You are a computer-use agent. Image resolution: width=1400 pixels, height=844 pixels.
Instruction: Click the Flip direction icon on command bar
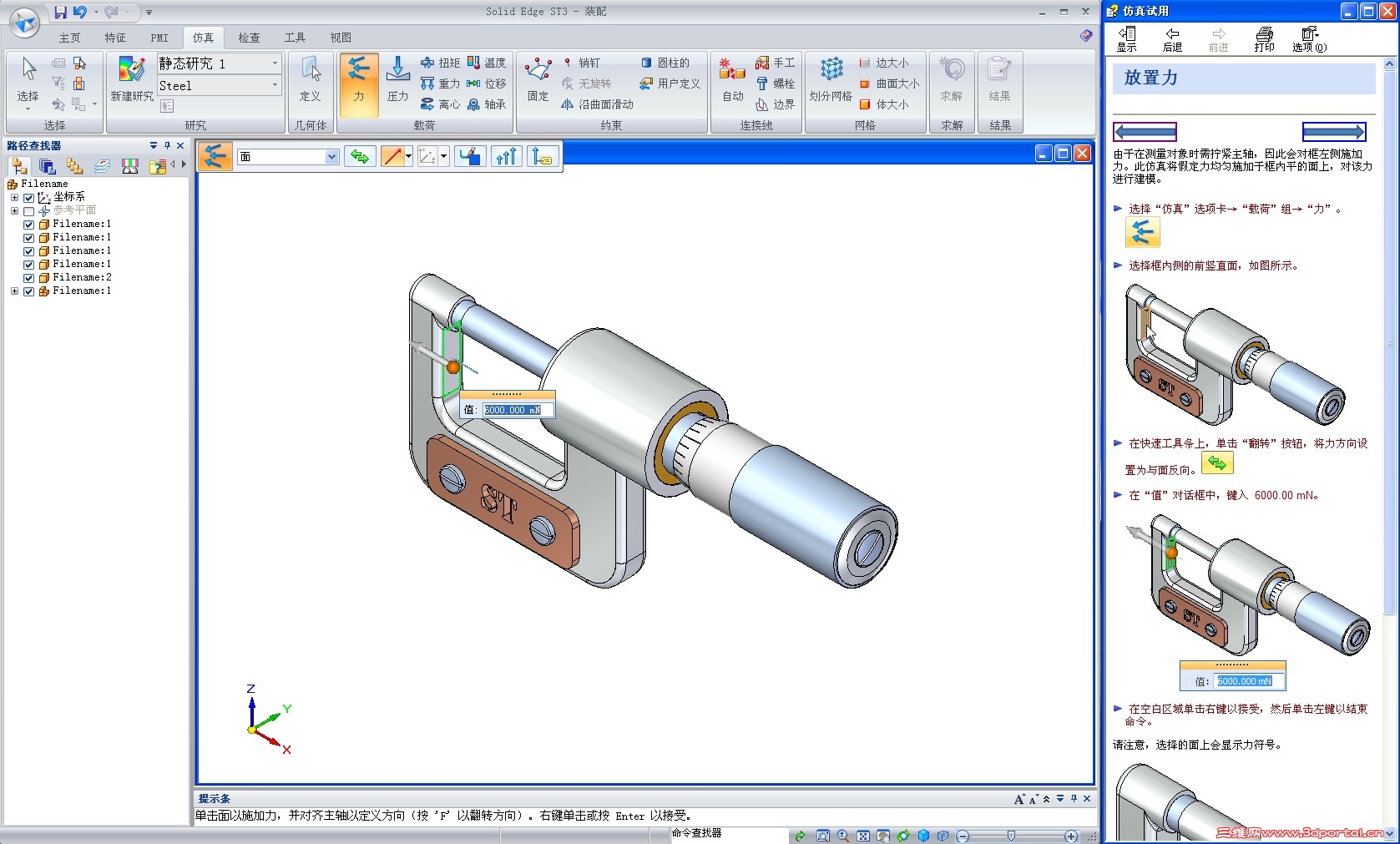tap(360, 156)
